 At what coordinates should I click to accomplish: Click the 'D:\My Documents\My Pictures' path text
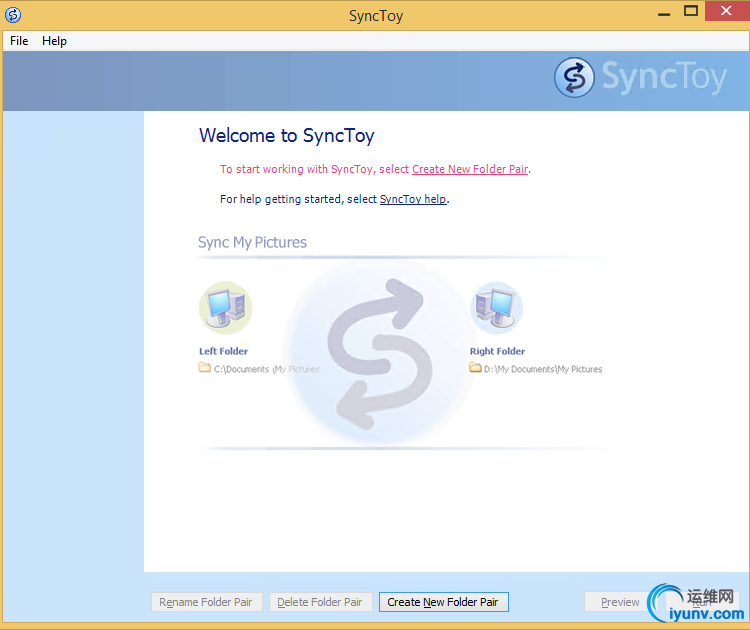click(543, 369)
